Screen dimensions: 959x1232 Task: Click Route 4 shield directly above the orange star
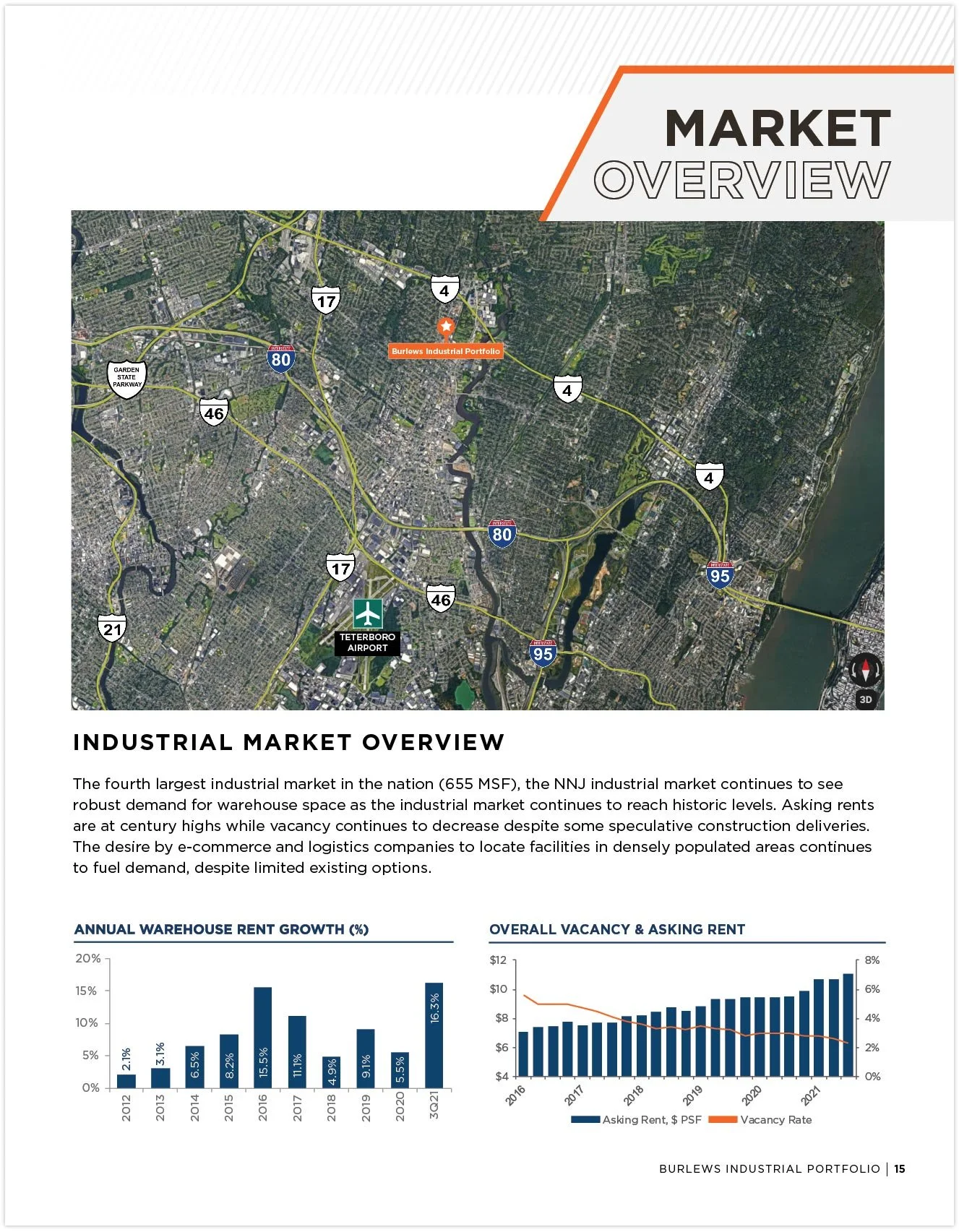pyautogui.click(x=444, y=290)
